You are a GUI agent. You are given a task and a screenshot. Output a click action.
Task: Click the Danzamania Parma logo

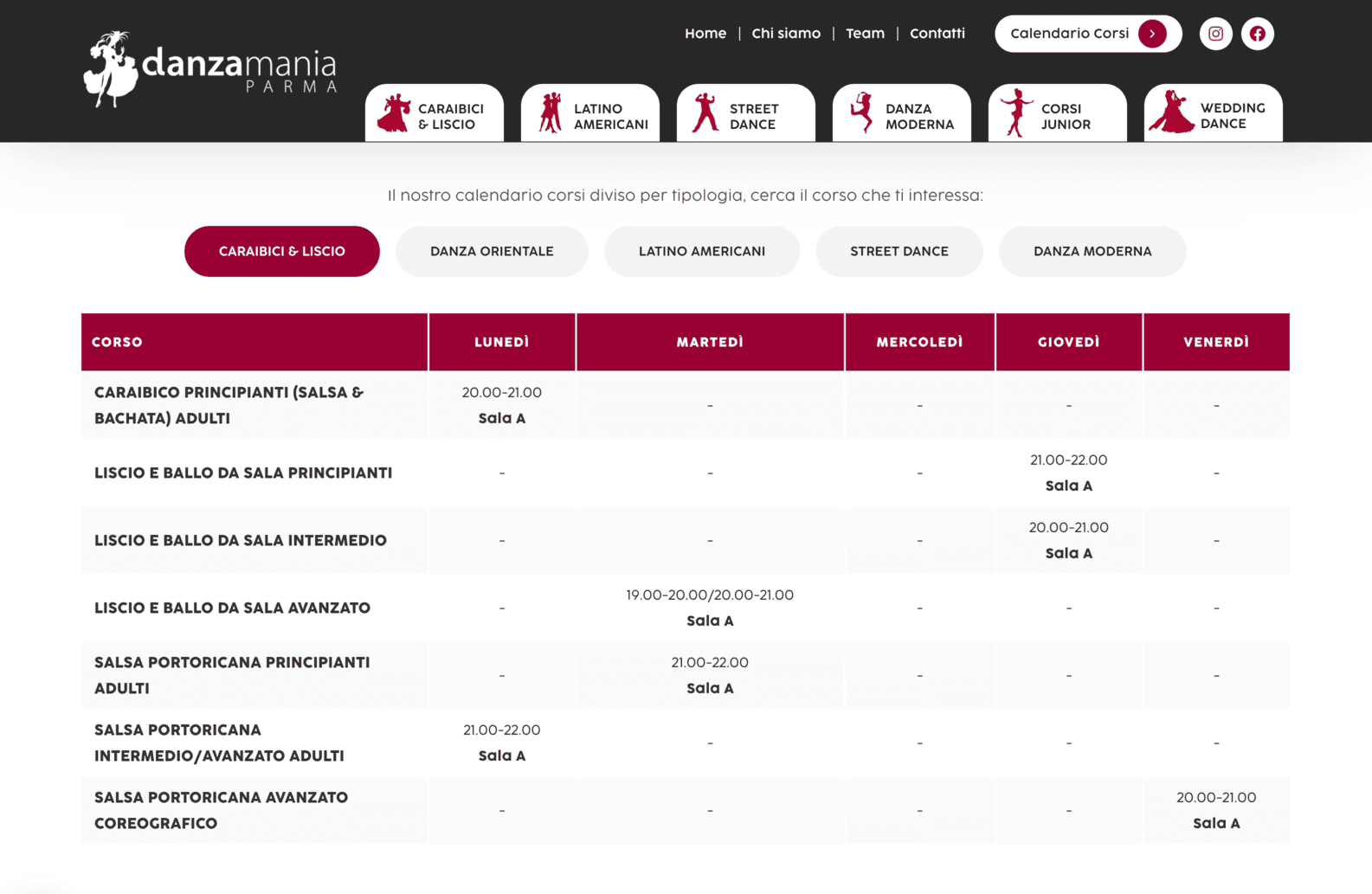tap(210, 69)
